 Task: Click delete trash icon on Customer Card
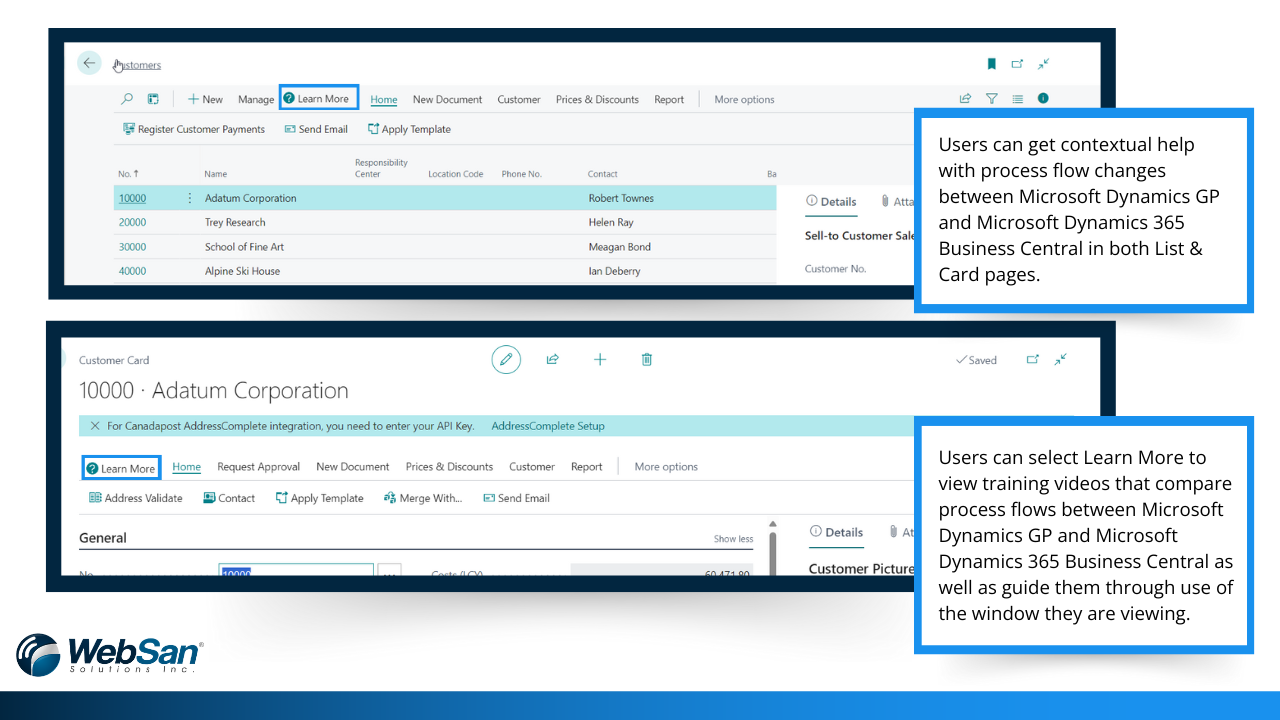(647, 359)
